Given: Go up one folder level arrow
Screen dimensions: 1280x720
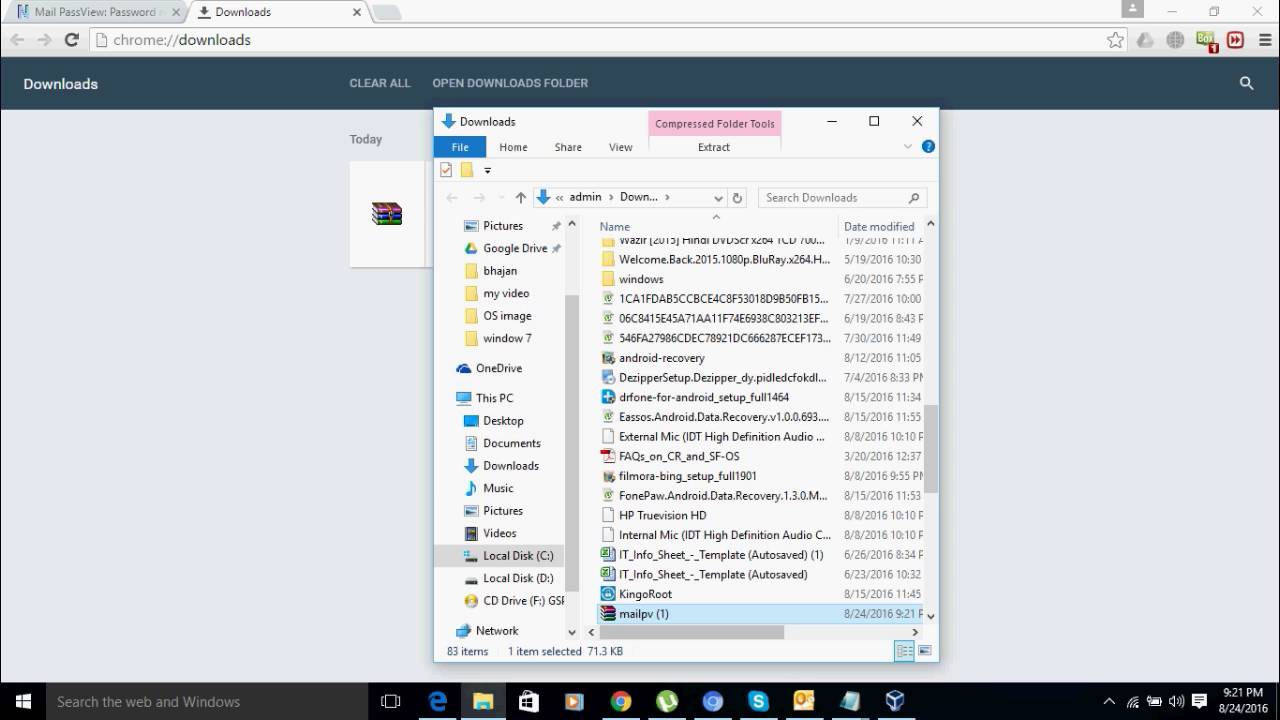Looking at the screenshot, I should point(520,198).
